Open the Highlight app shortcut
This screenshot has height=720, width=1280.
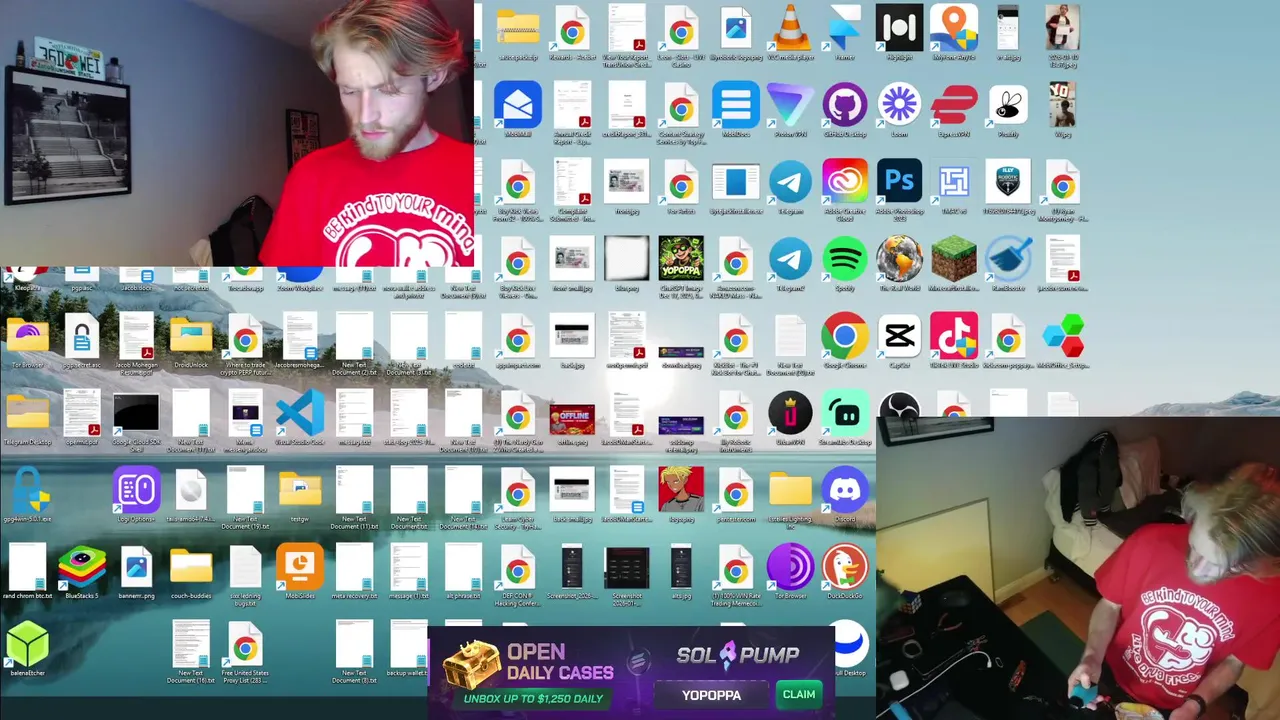coord(899,28)
